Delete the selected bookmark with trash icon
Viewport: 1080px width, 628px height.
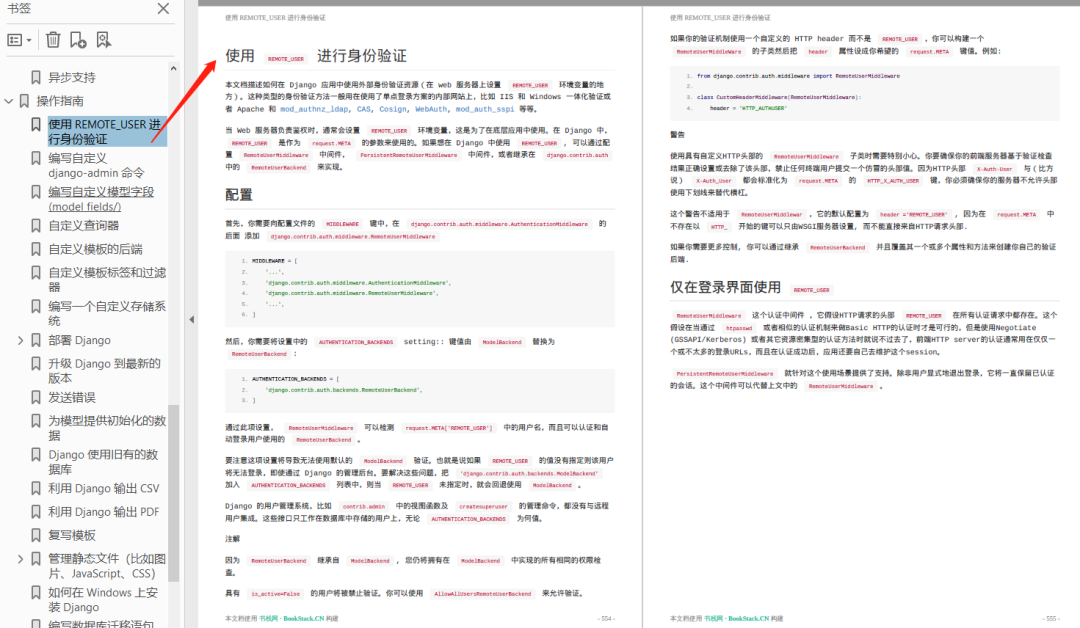53,40
